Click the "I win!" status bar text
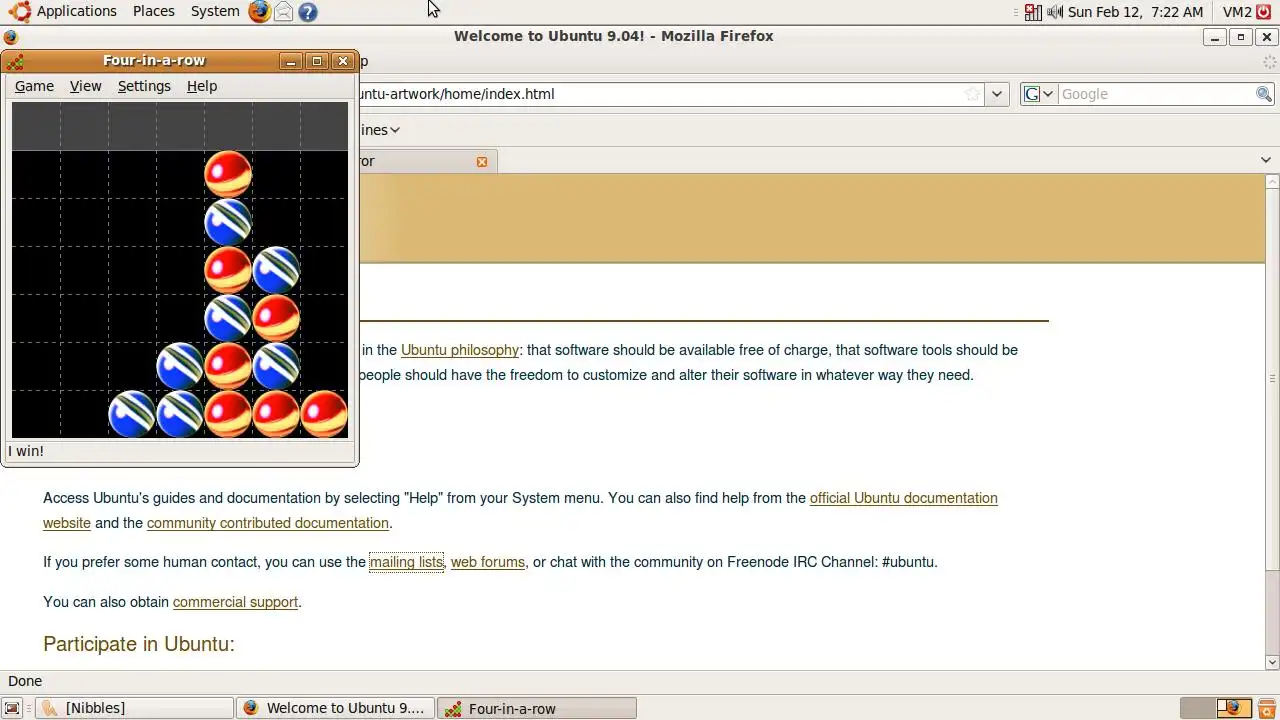The width and height of the screenshot is (1280, 720). pos(26,451)
